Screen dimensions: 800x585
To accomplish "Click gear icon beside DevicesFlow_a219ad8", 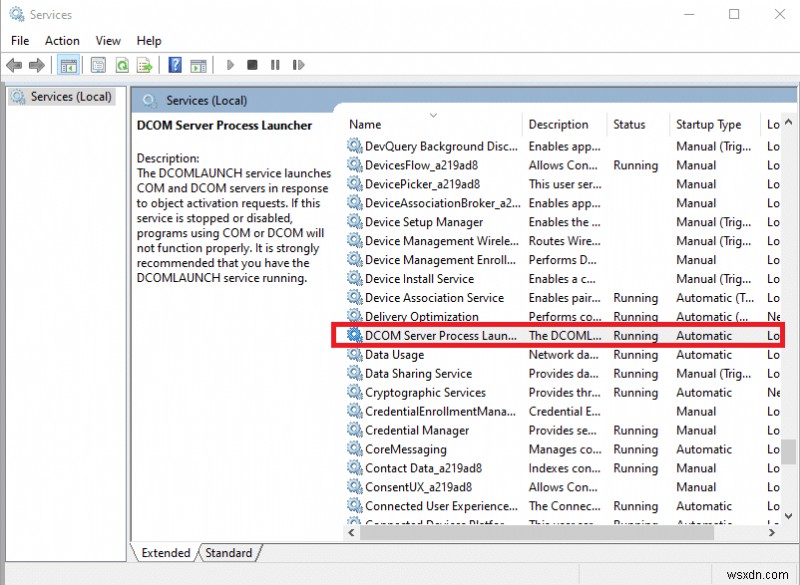I will [x=355, y=165].
